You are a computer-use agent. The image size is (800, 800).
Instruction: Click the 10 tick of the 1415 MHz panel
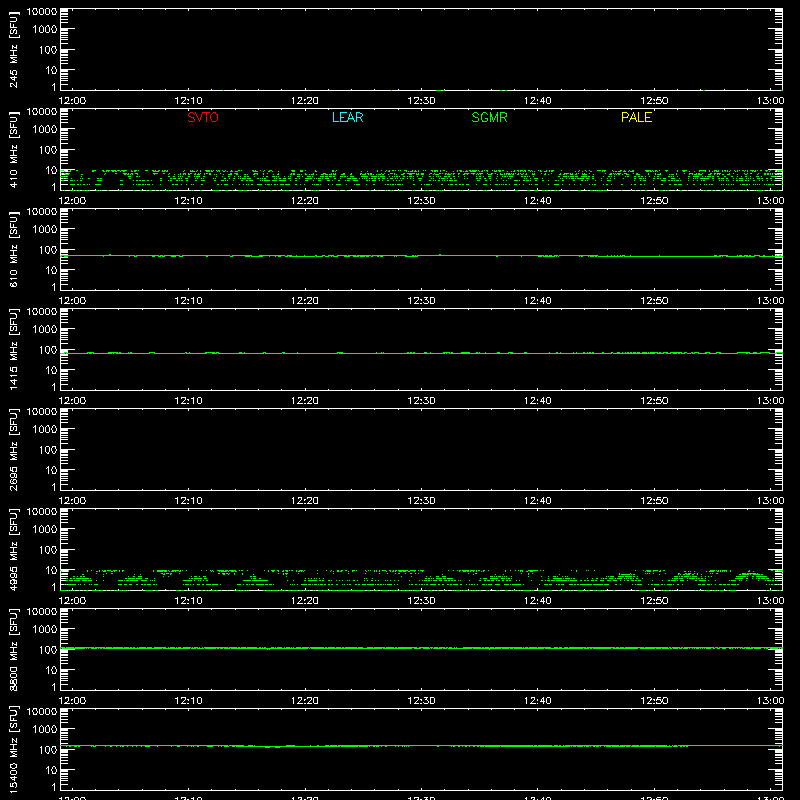click(51, 370)
